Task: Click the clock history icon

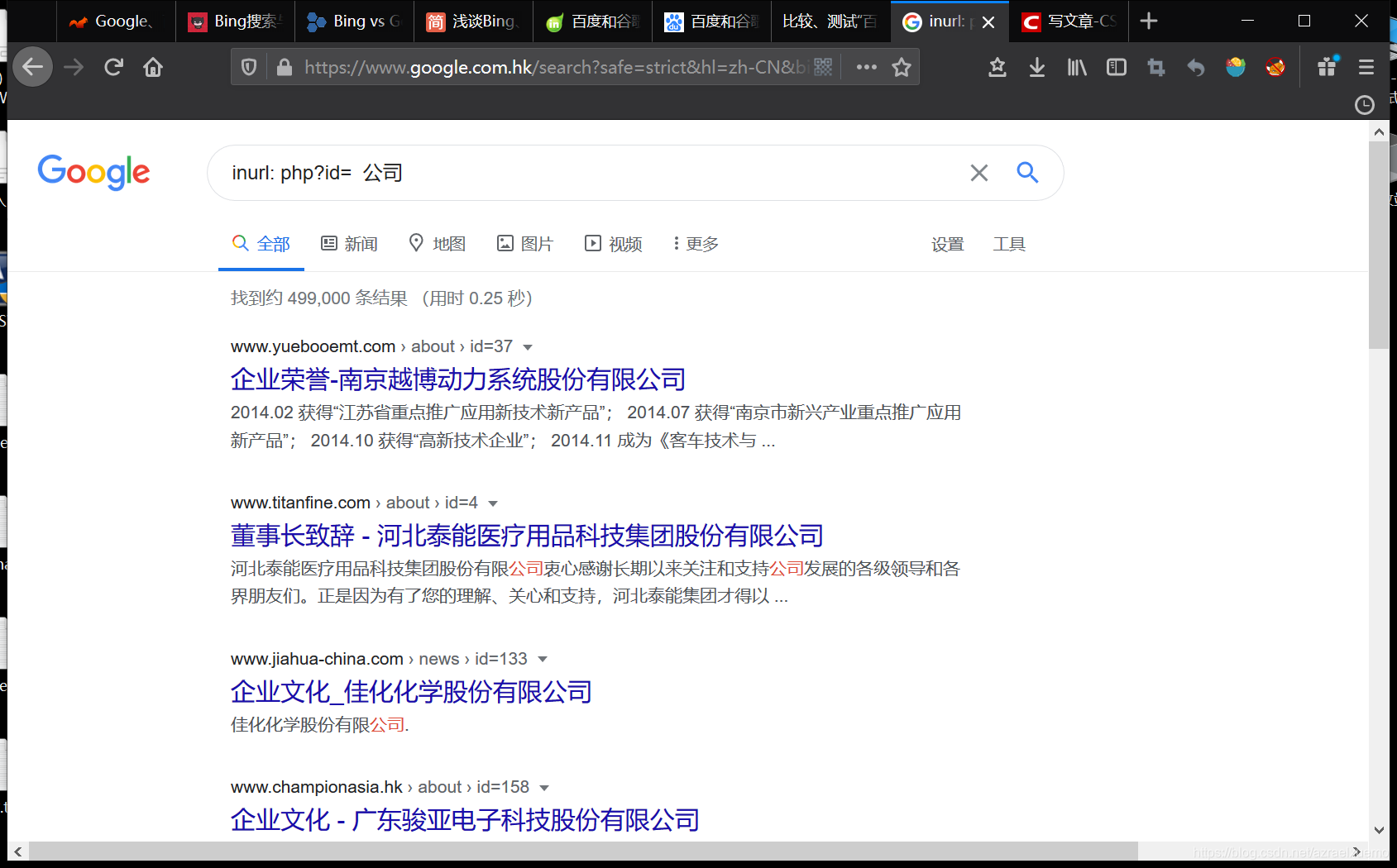Action: pos(1365,105)
